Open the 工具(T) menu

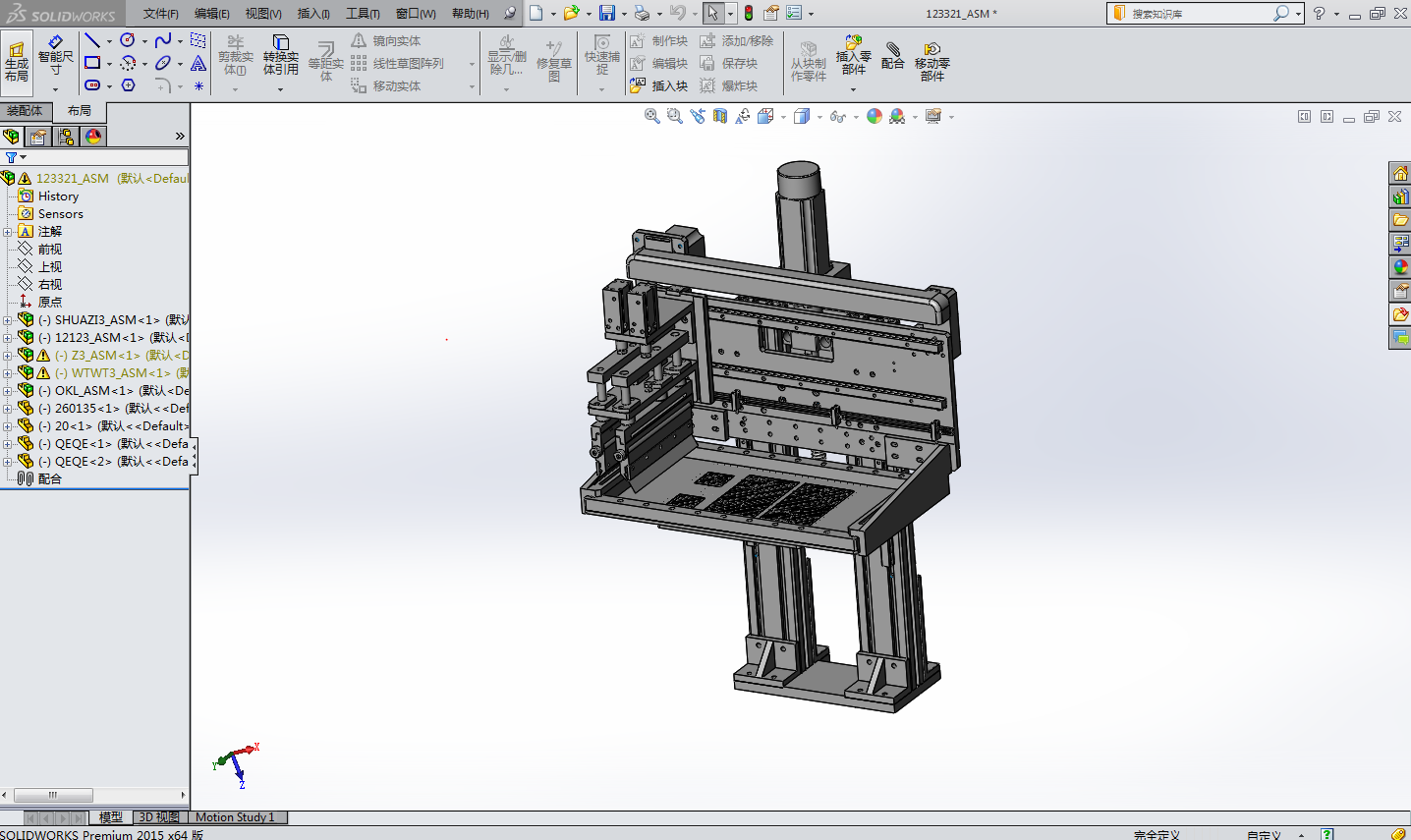pos(363,14)
